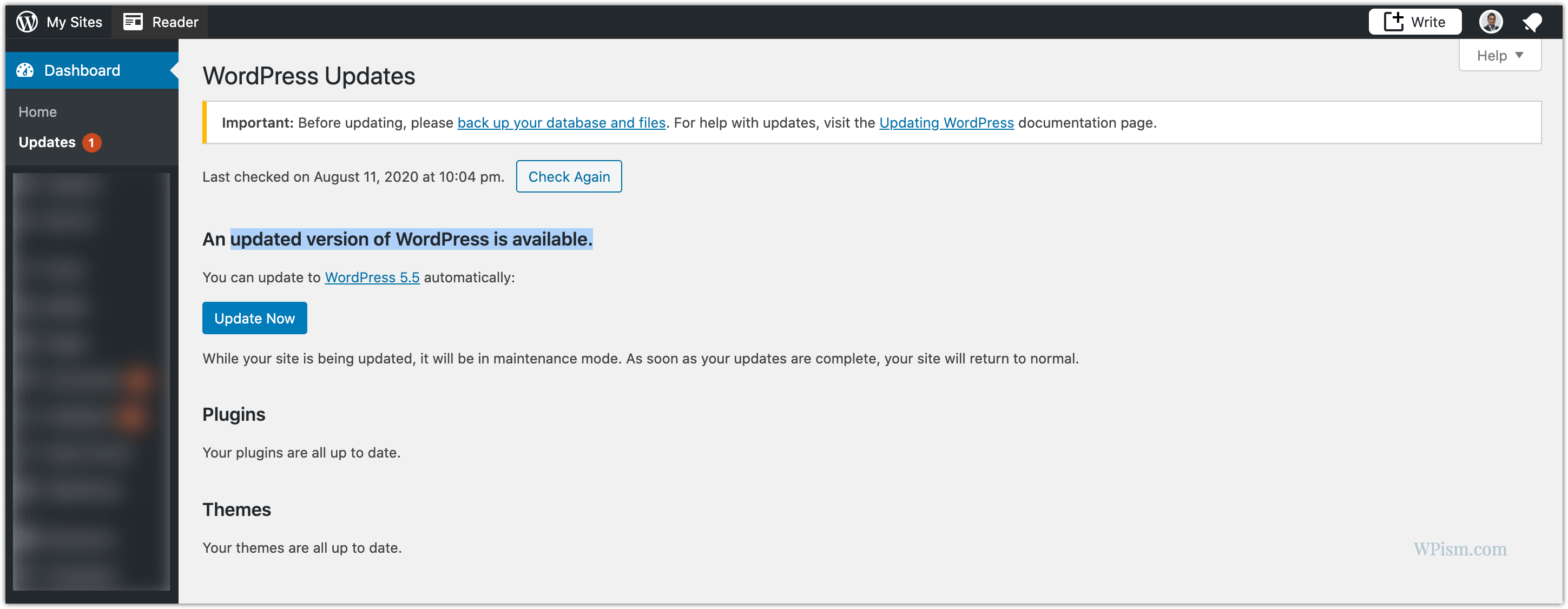The image size is (1568, 609).
Task: Click the WordPress logo in the toolbar
Action: [27, 21]
